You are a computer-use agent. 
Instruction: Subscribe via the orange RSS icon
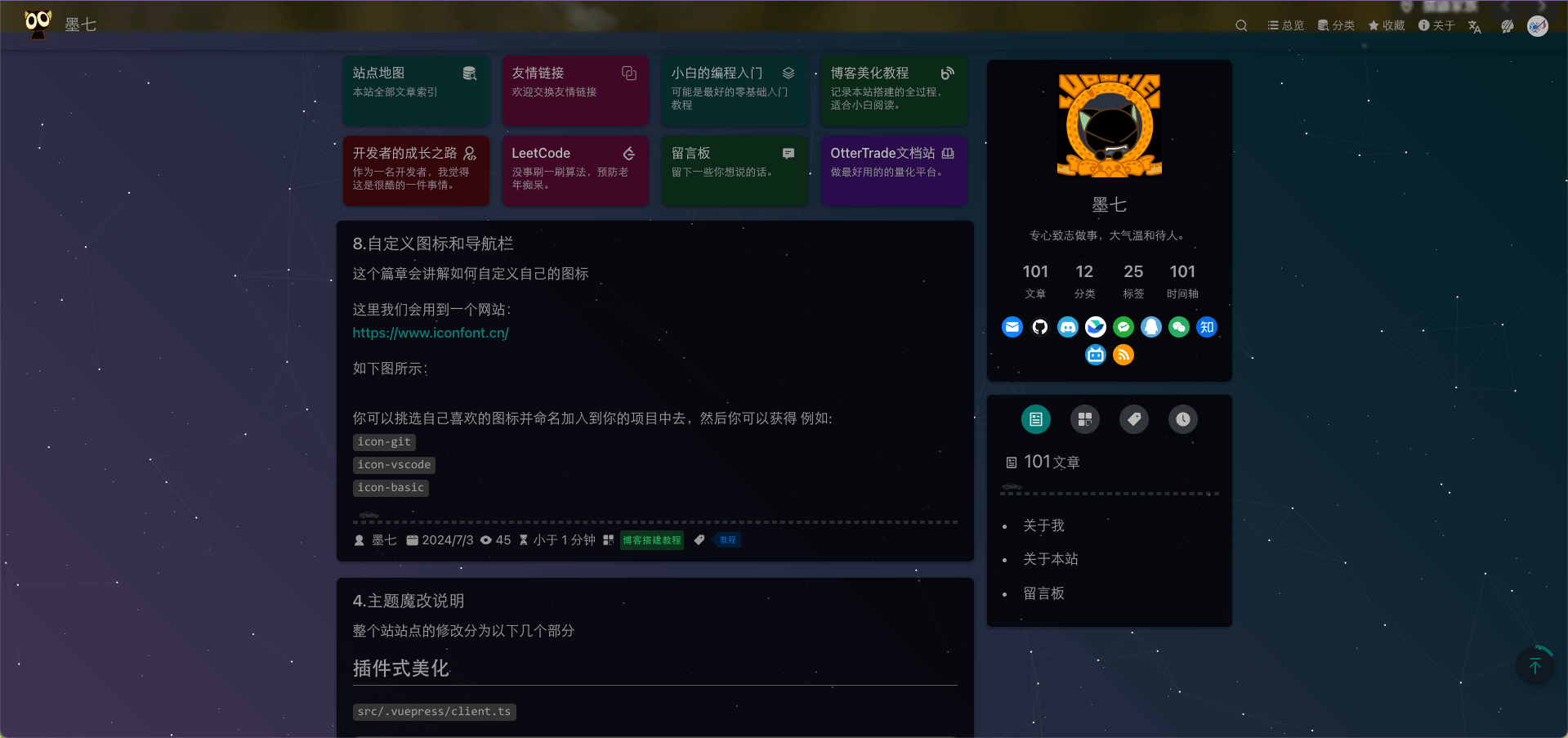(1124, 355)
